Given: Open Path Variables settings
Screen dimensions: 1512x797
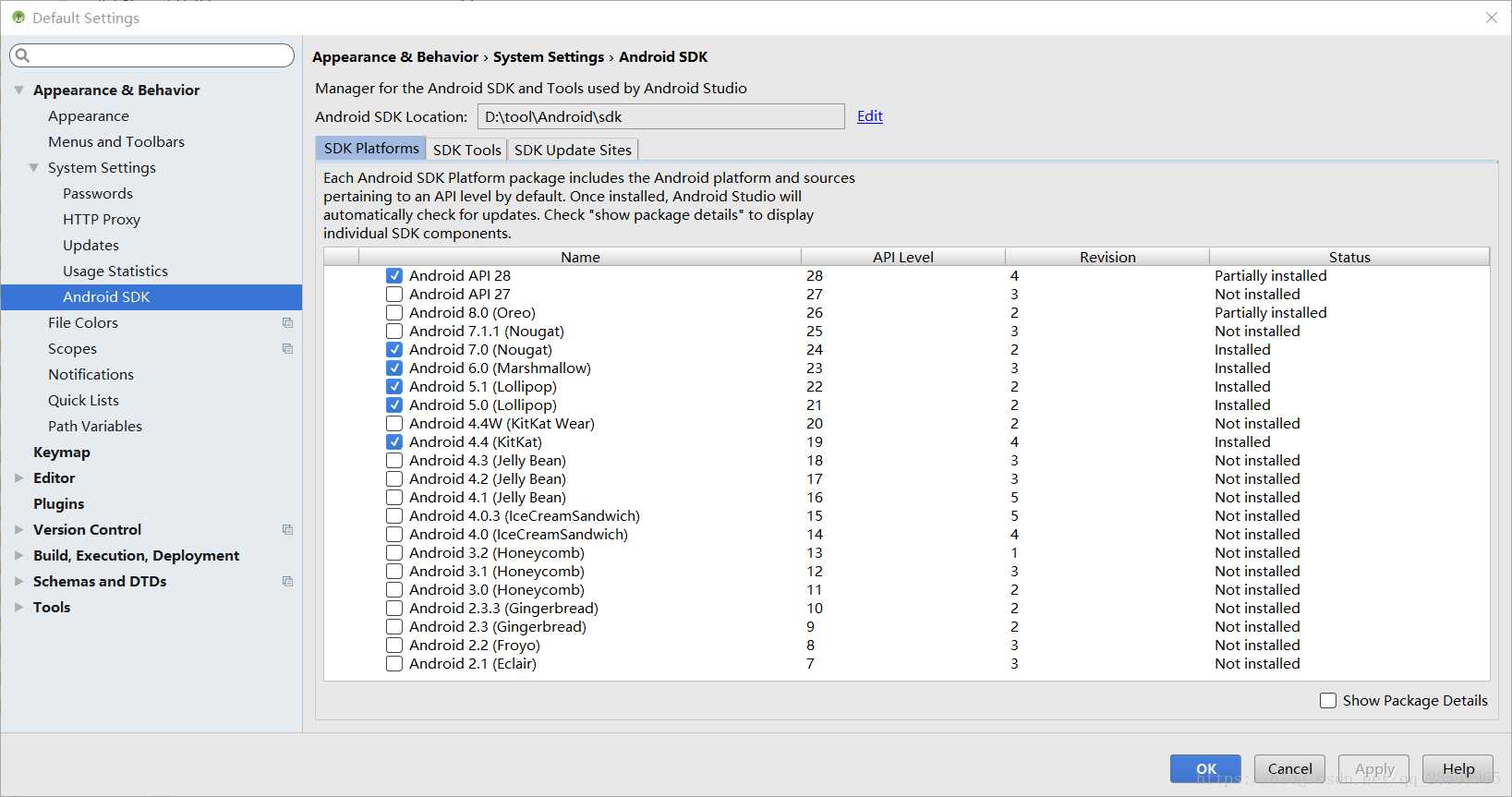Looking at the screenshot, I should click(x=95, y=426).
